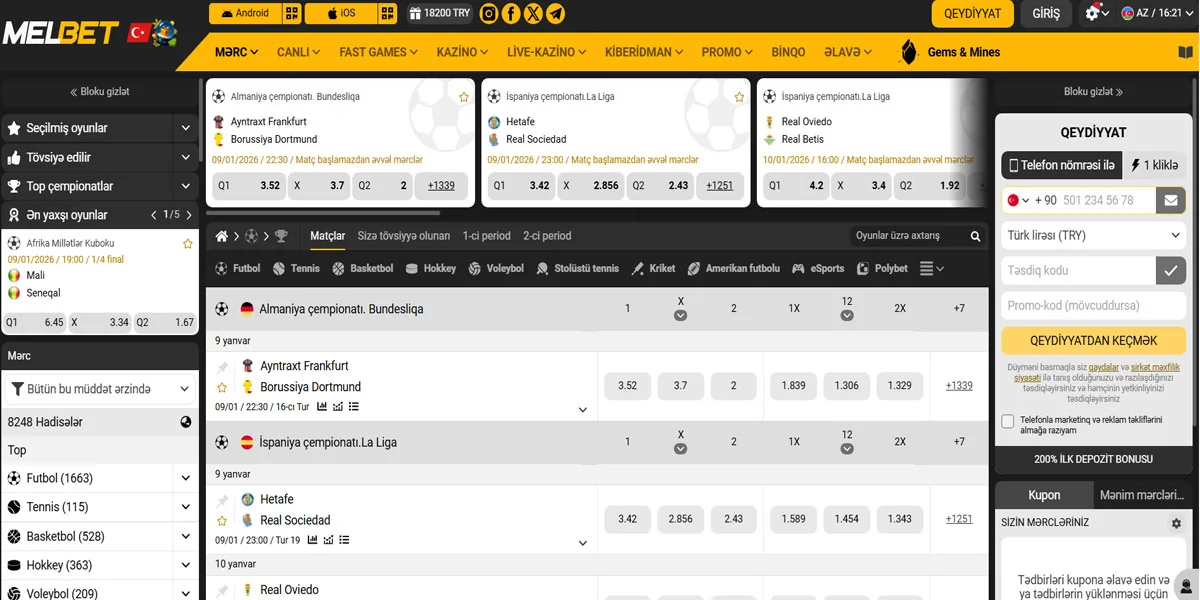Open the Android app QR code icon
Screen dimensions: 1200x600
point(292,13)
